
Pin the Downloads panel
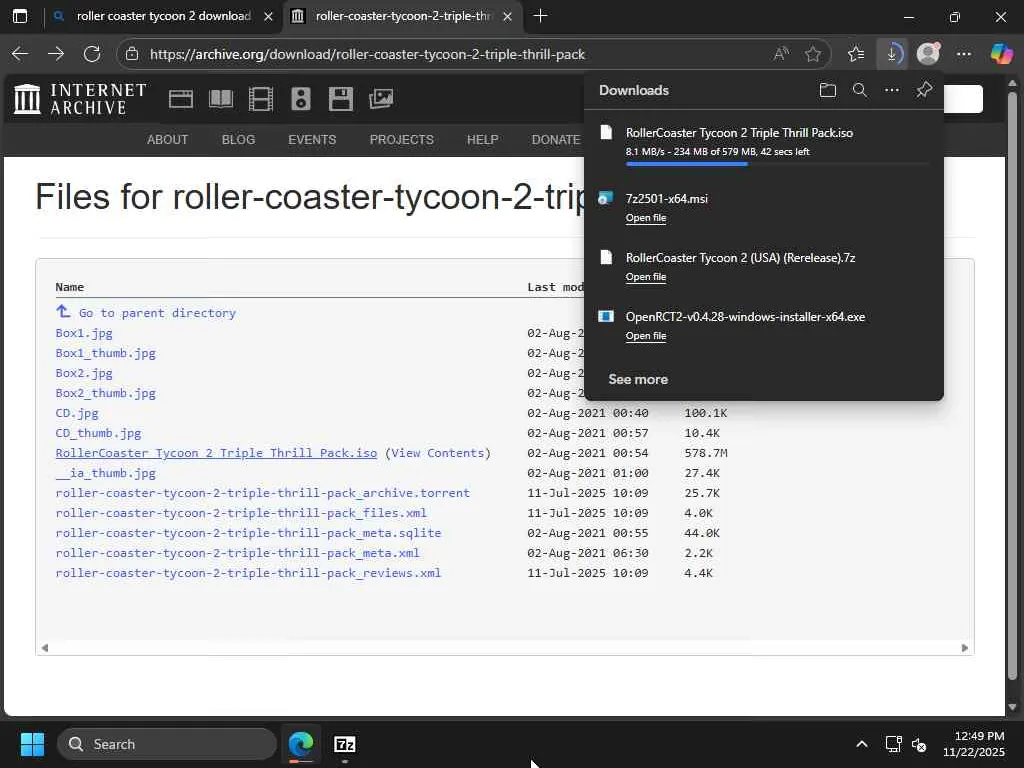(x=924, y=90)
